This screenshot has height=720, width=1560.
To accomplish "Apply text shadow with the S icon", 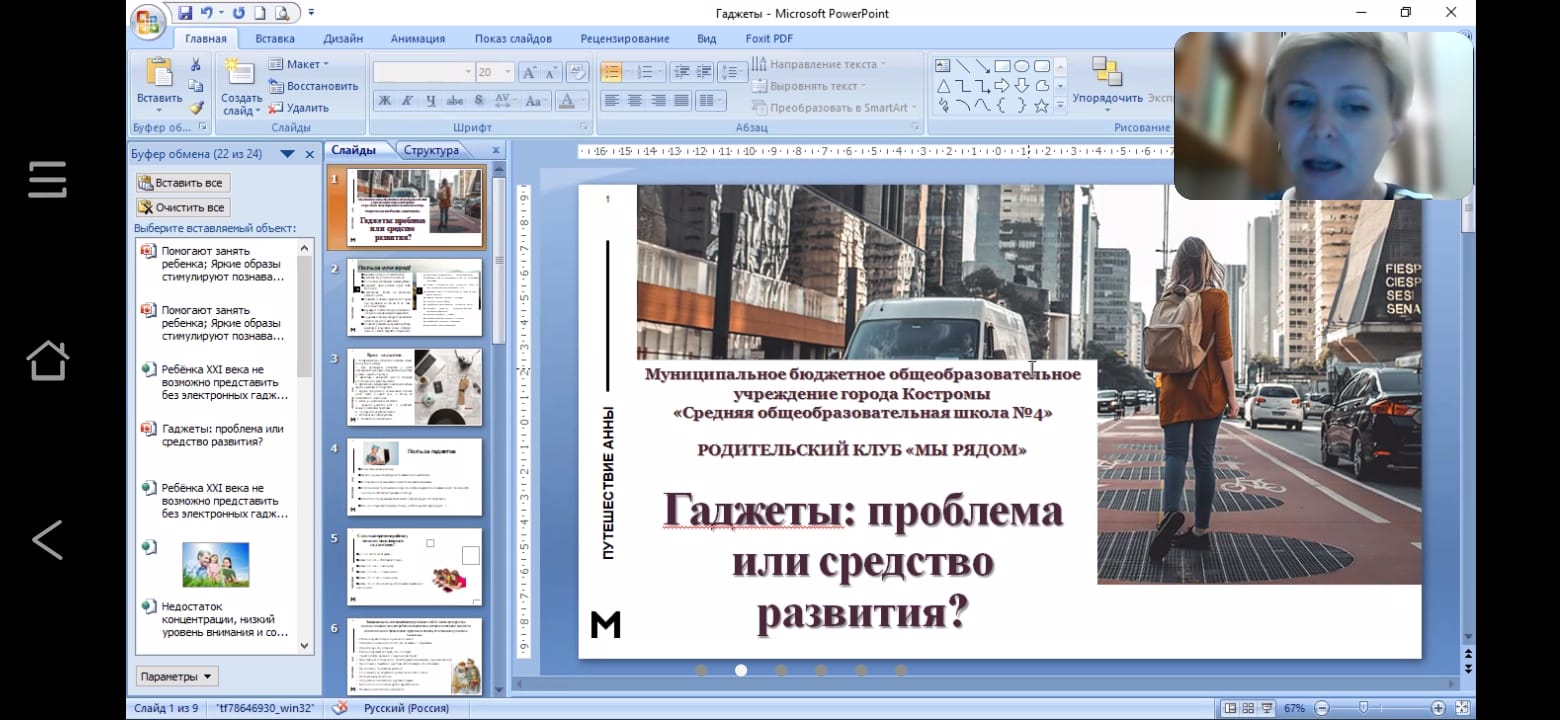I will [479, 100].
